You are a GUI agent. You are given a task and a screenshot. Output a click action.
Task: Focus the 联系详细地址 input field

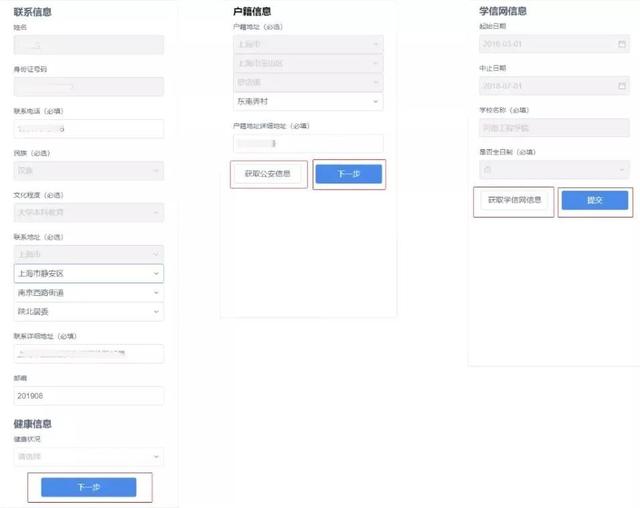89,354
